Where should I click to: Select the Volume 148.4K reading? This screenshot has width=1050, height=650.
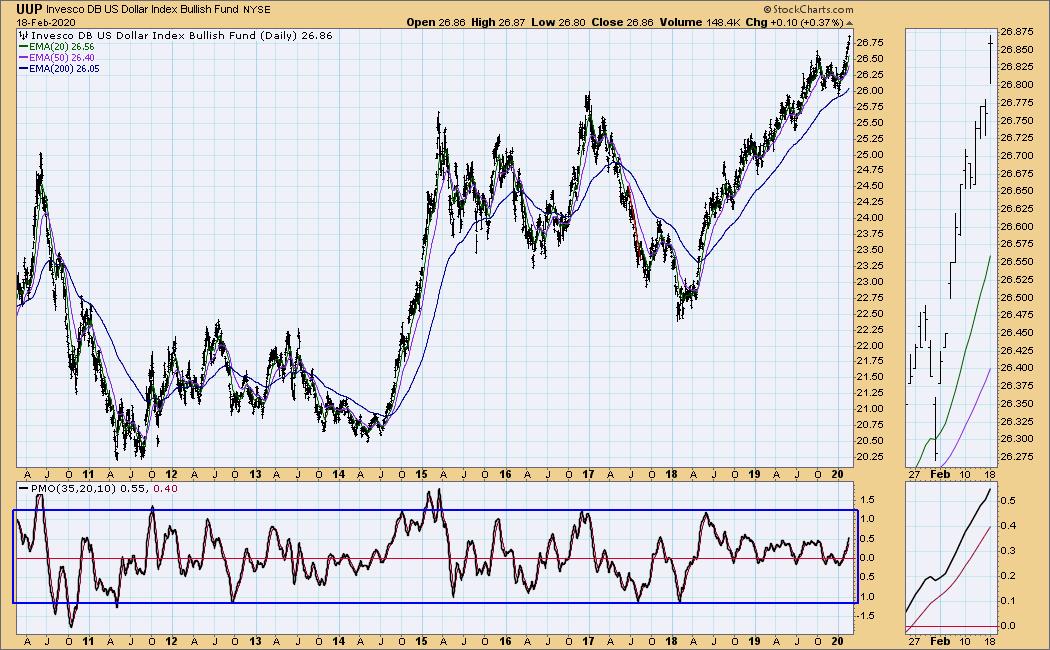[x=699, y=22]
